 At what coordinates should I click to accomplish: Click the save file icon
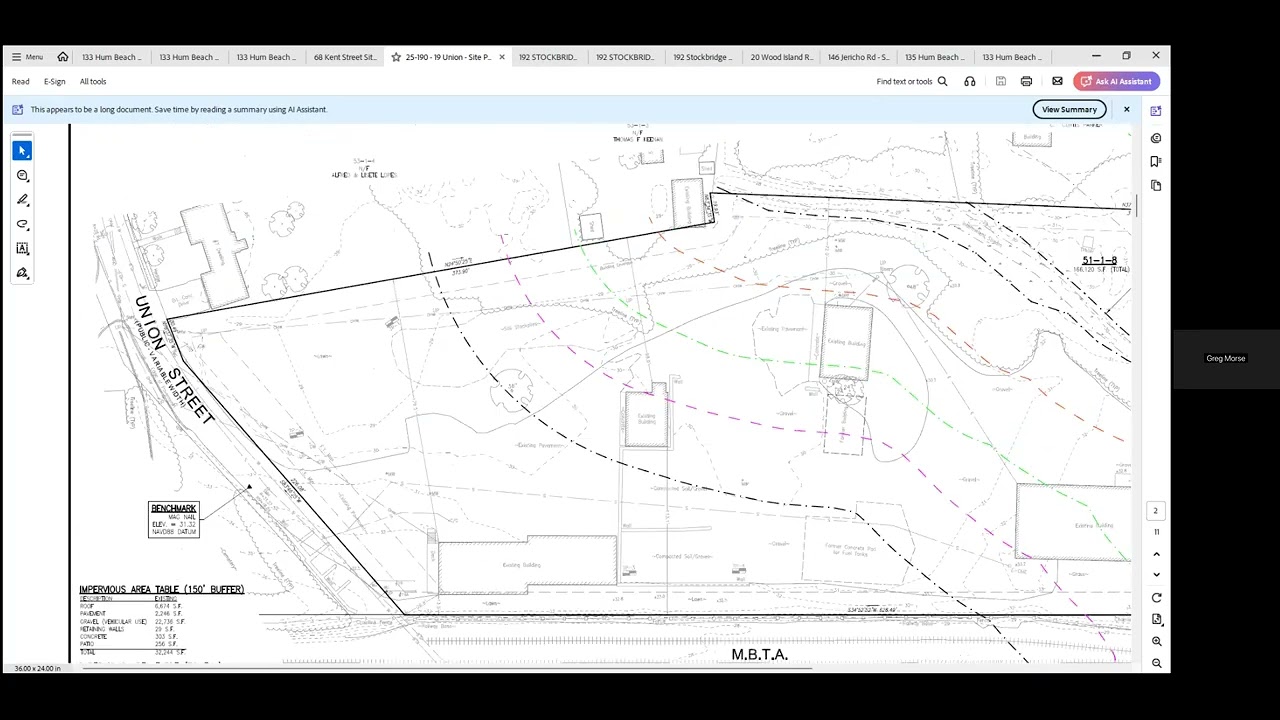1000,82
